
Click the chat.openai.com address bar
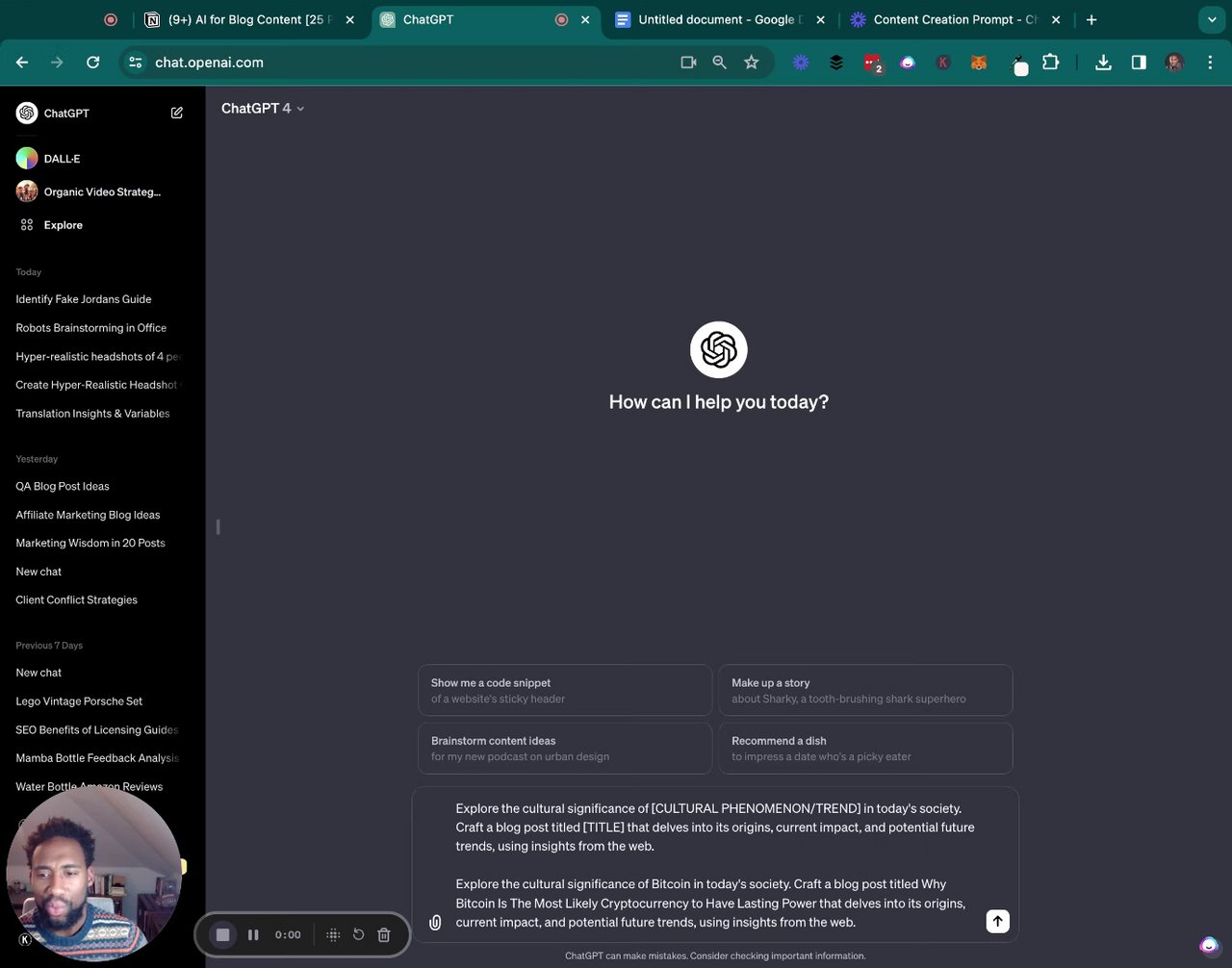[414, 63]
